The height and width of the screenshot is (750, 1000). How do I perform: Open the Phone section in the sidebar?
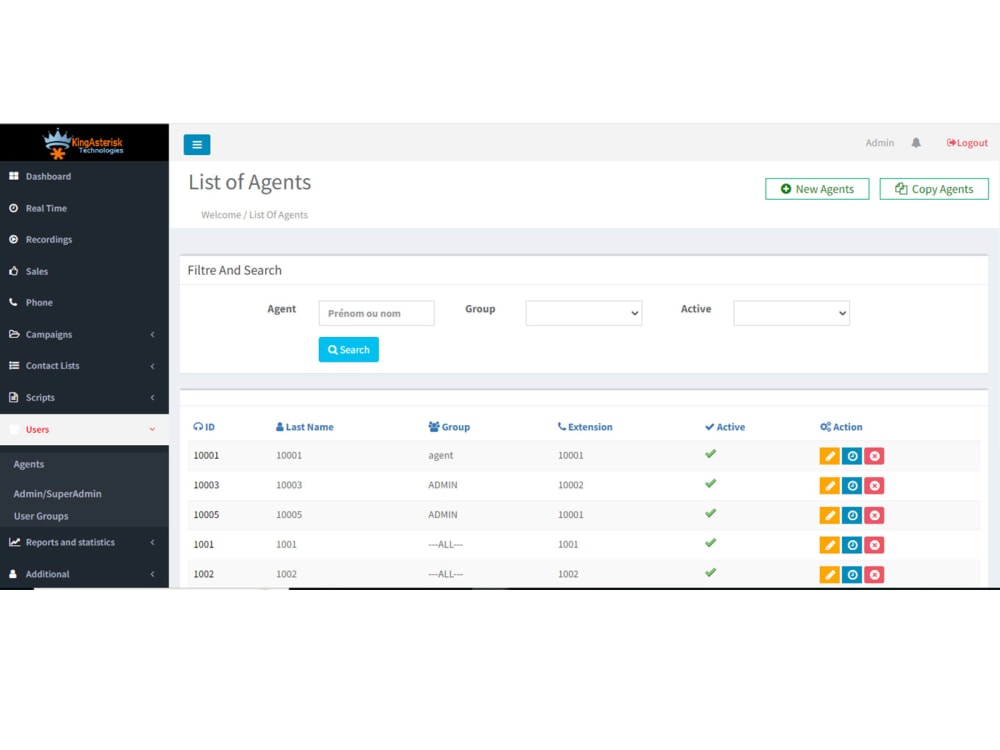point(40,302)
